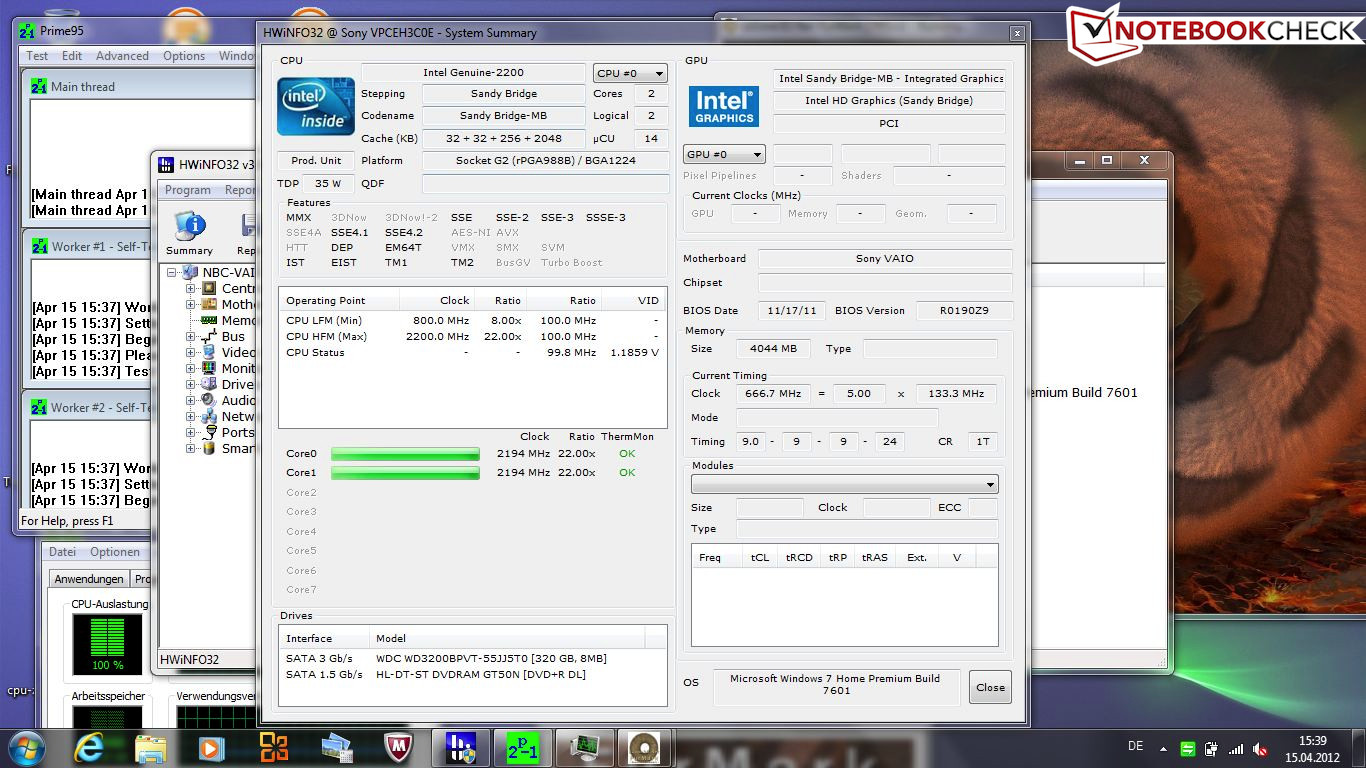Image resolution: width=1366 pixels, height=768 pixels.
Task: Click the DE language indicator
Action: [x=1135, y=746]
